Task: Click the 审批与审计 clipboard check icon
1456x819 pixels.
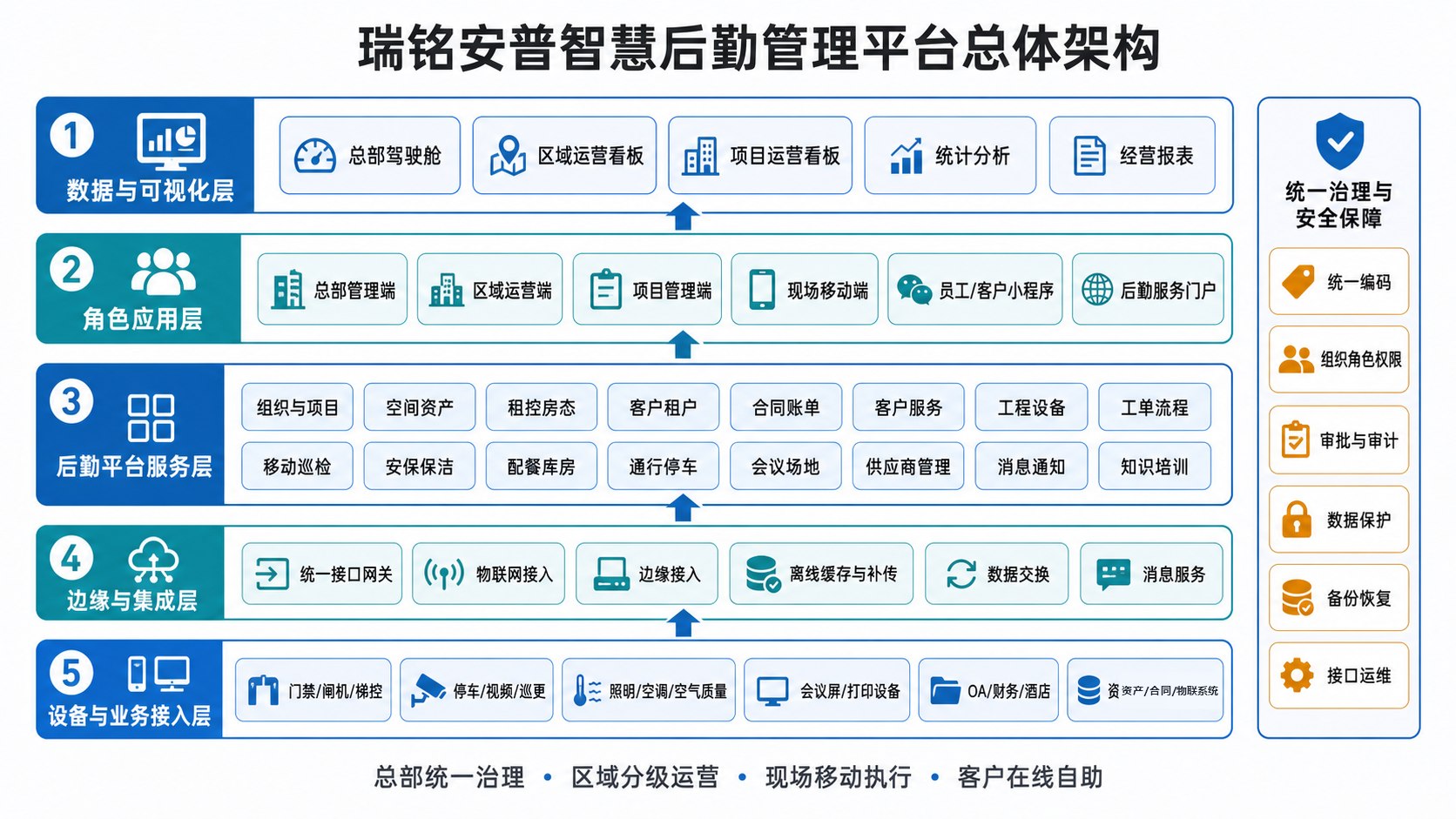Action: [x=1295, y=440]
